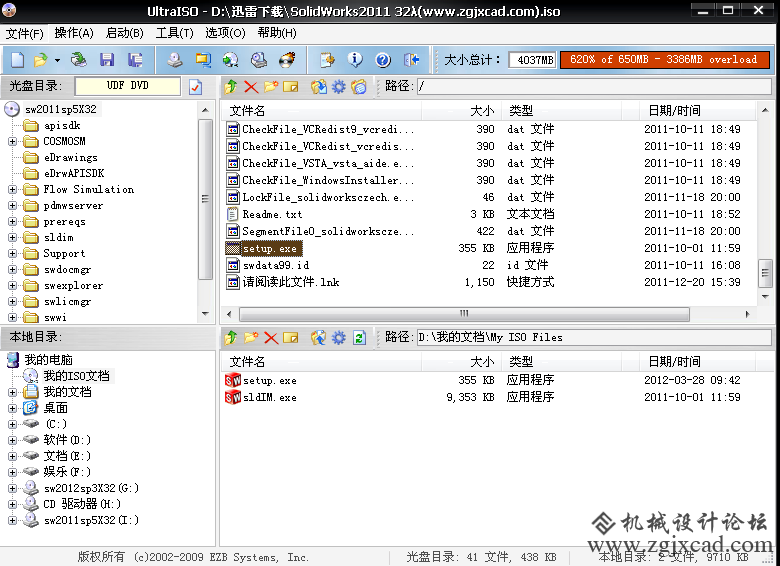Image resolution: width=780 pixels, height=566 pixels.
Task: Expand the COSMOSM folder node
Action: click(12, 142)
